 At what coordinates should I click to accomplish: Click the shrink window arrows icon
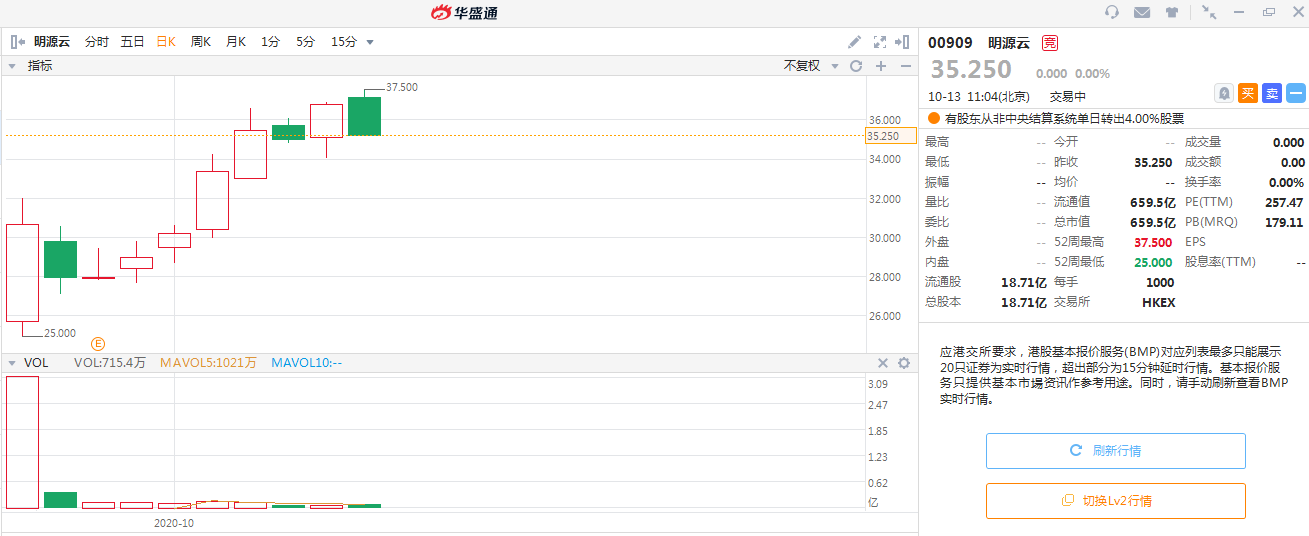click(x=1209, y=12)
